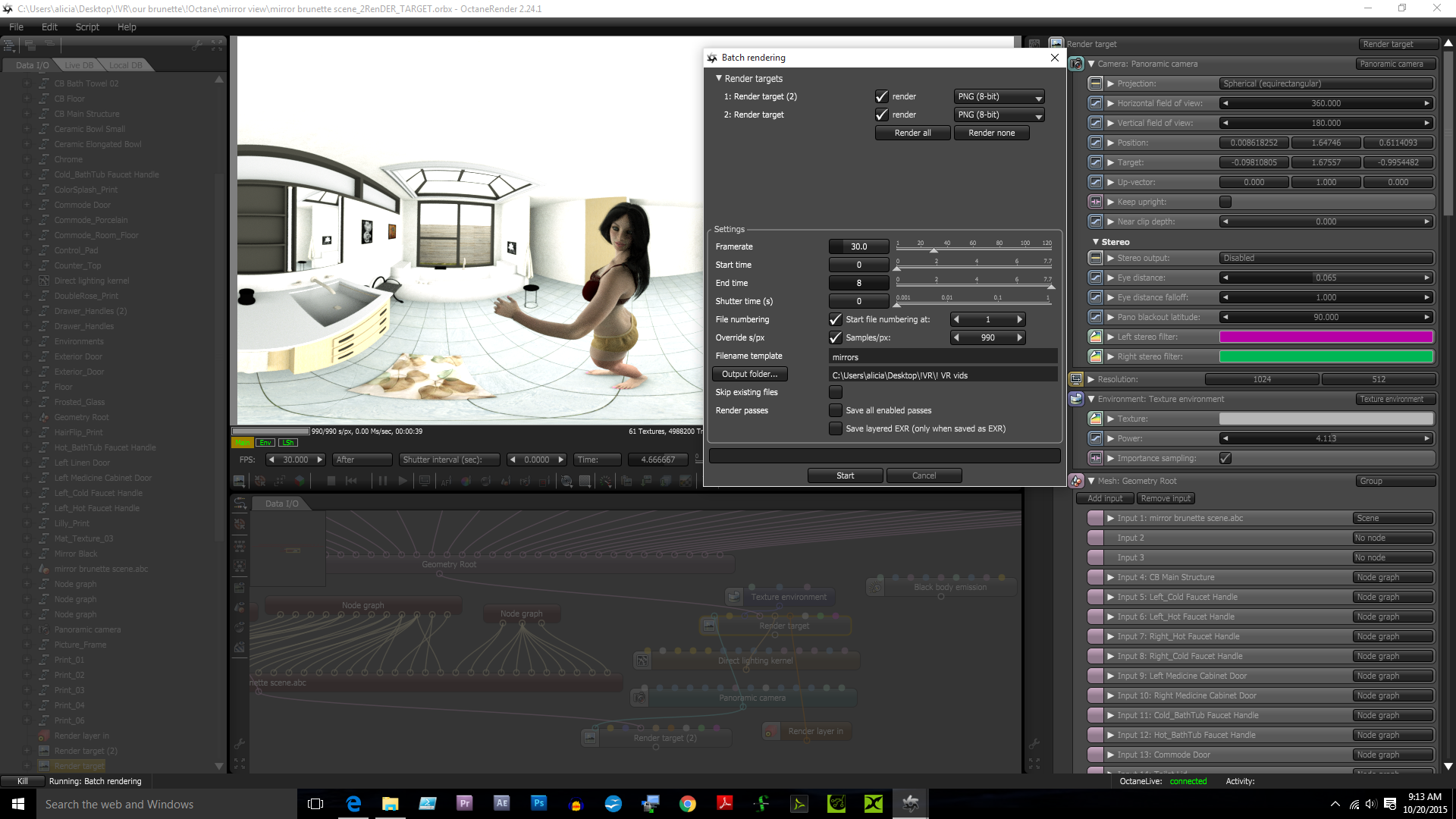Open Photoshop from the taskbar
Image resolution: width=1456 pixels, height=819 pixels.
(x=538, y=803)
